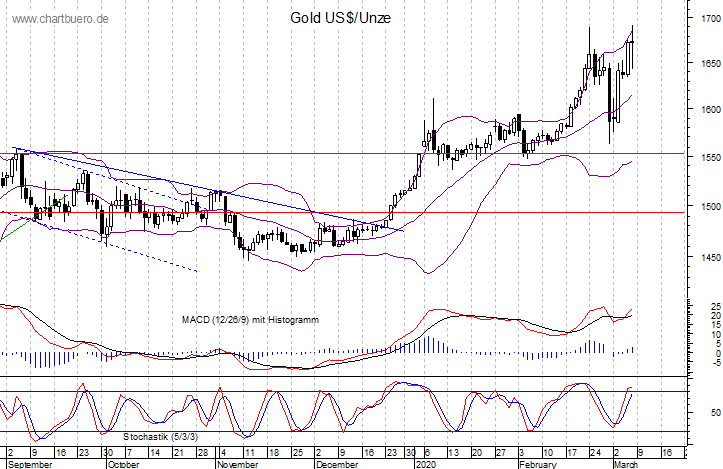Select the February month label on timeline

point(538,463)
